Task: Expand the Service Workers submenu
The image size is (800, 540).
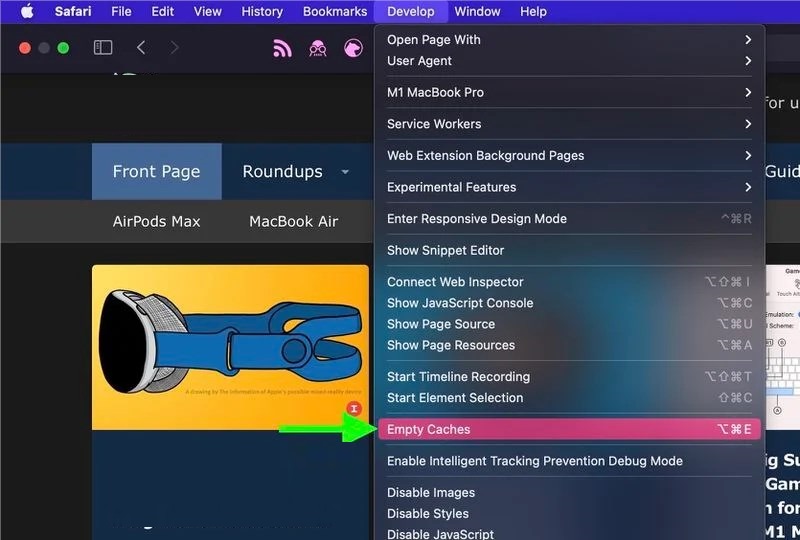Action: 569,124
